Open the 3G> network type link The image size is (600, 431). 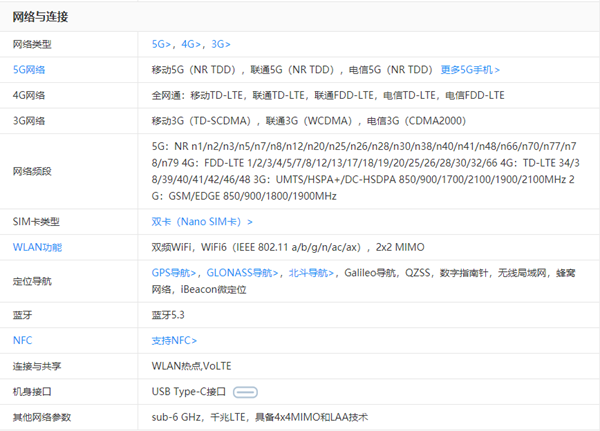click(221, 45)
